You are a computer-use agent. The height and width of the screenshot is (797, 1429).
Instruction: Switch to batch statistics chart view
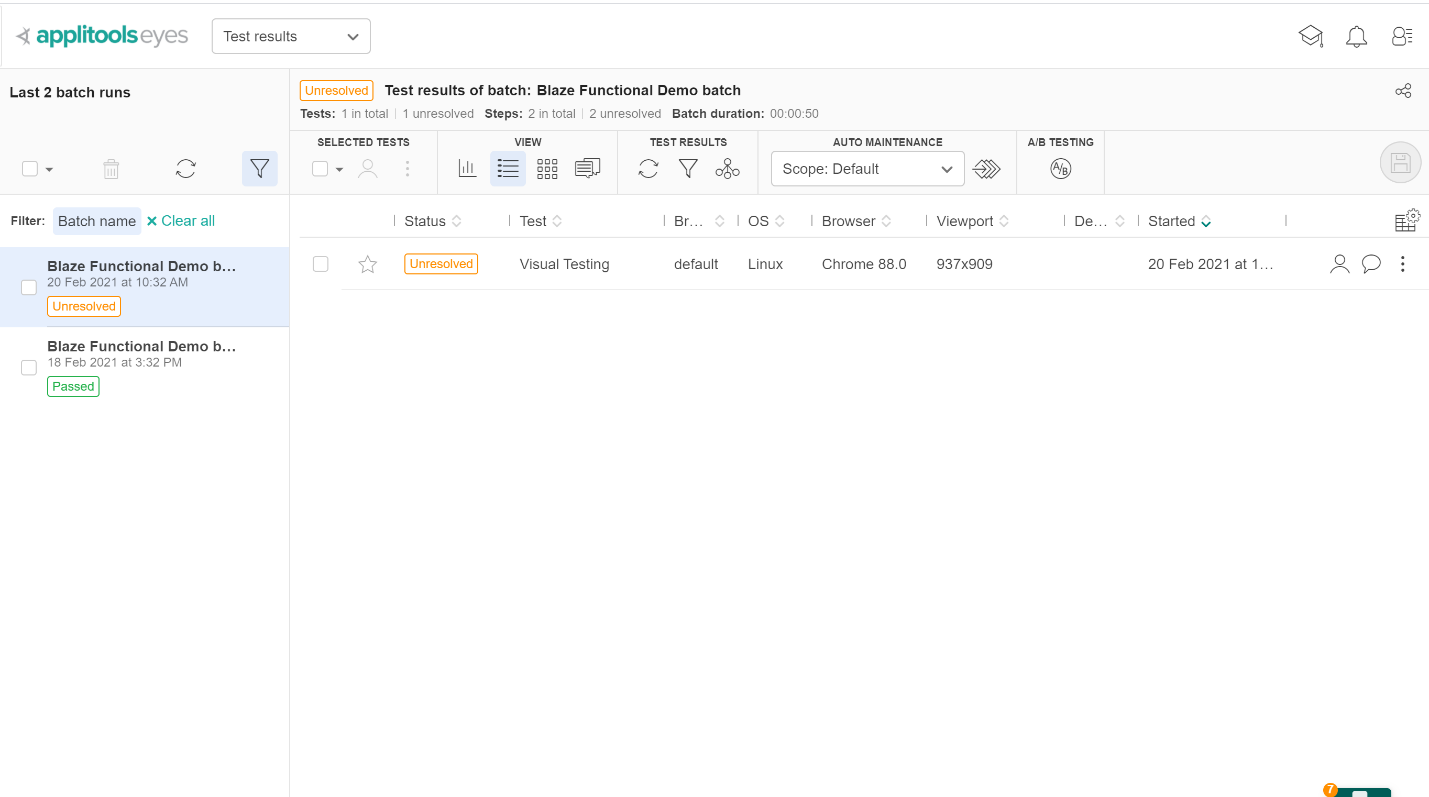point(468,169)
